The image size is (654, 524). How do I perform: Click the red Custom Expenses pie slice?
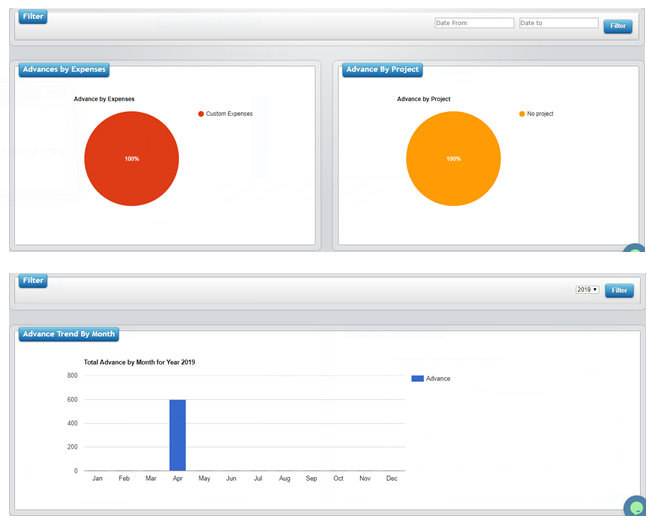click(x=131, y=159)
